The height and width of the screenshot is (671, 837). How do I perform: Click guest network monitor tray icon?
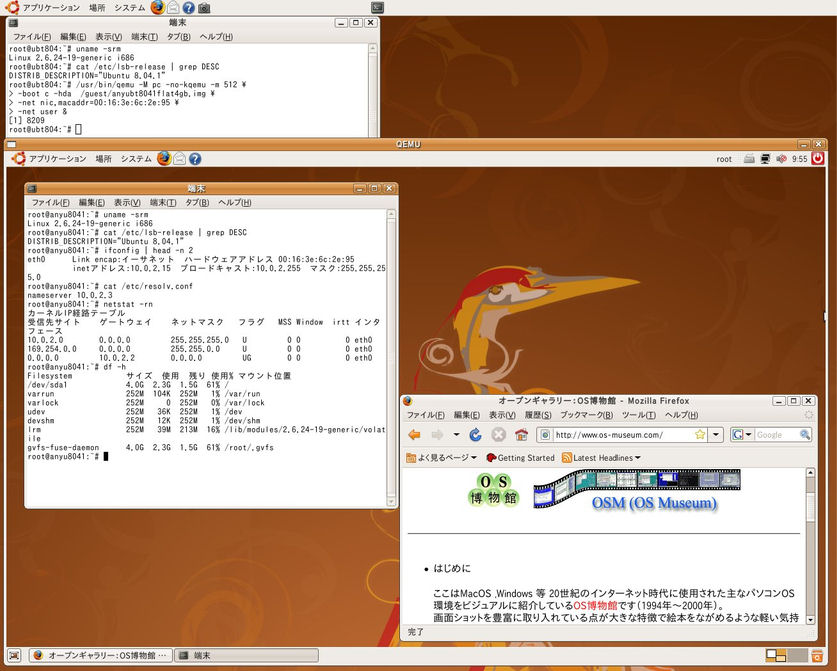pos(765,159)
